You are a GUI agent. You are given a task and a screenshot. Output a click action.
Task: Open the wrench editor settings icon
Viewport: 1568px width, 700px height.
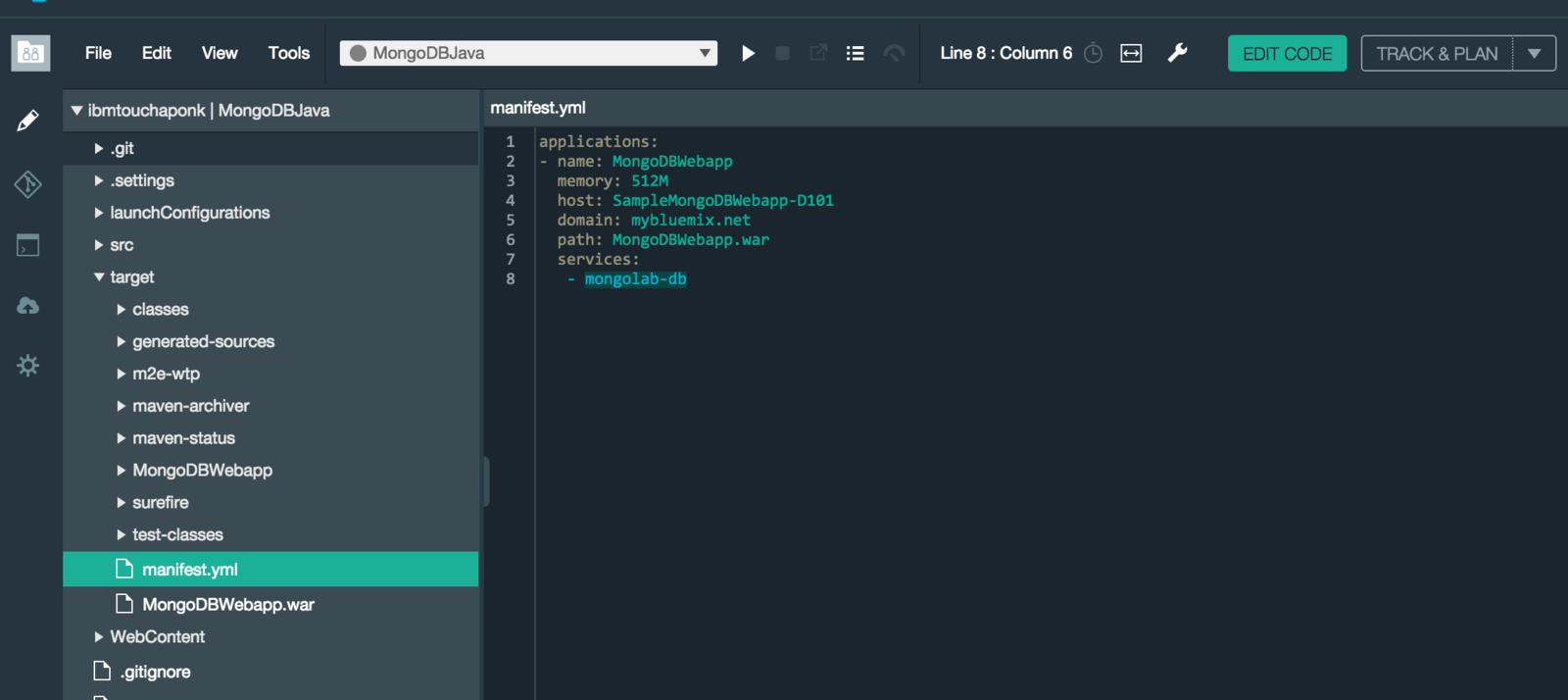click(1177, 53)
